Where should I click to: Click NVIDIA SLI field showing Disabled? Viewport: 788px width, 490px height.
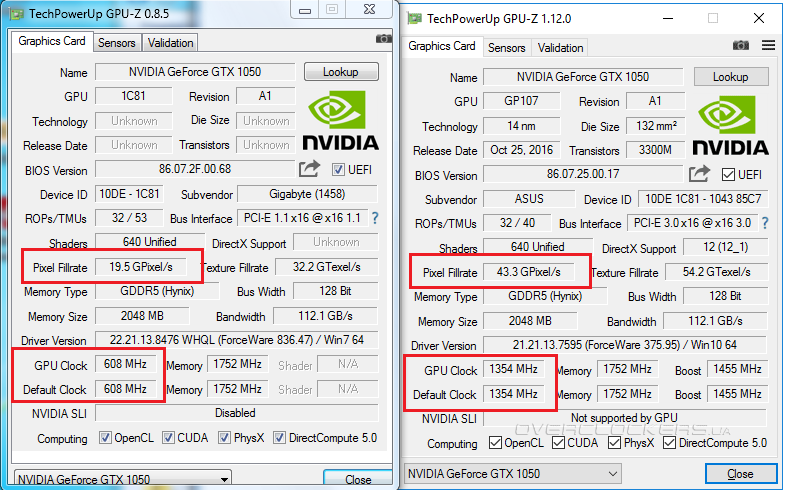point(237,413)
